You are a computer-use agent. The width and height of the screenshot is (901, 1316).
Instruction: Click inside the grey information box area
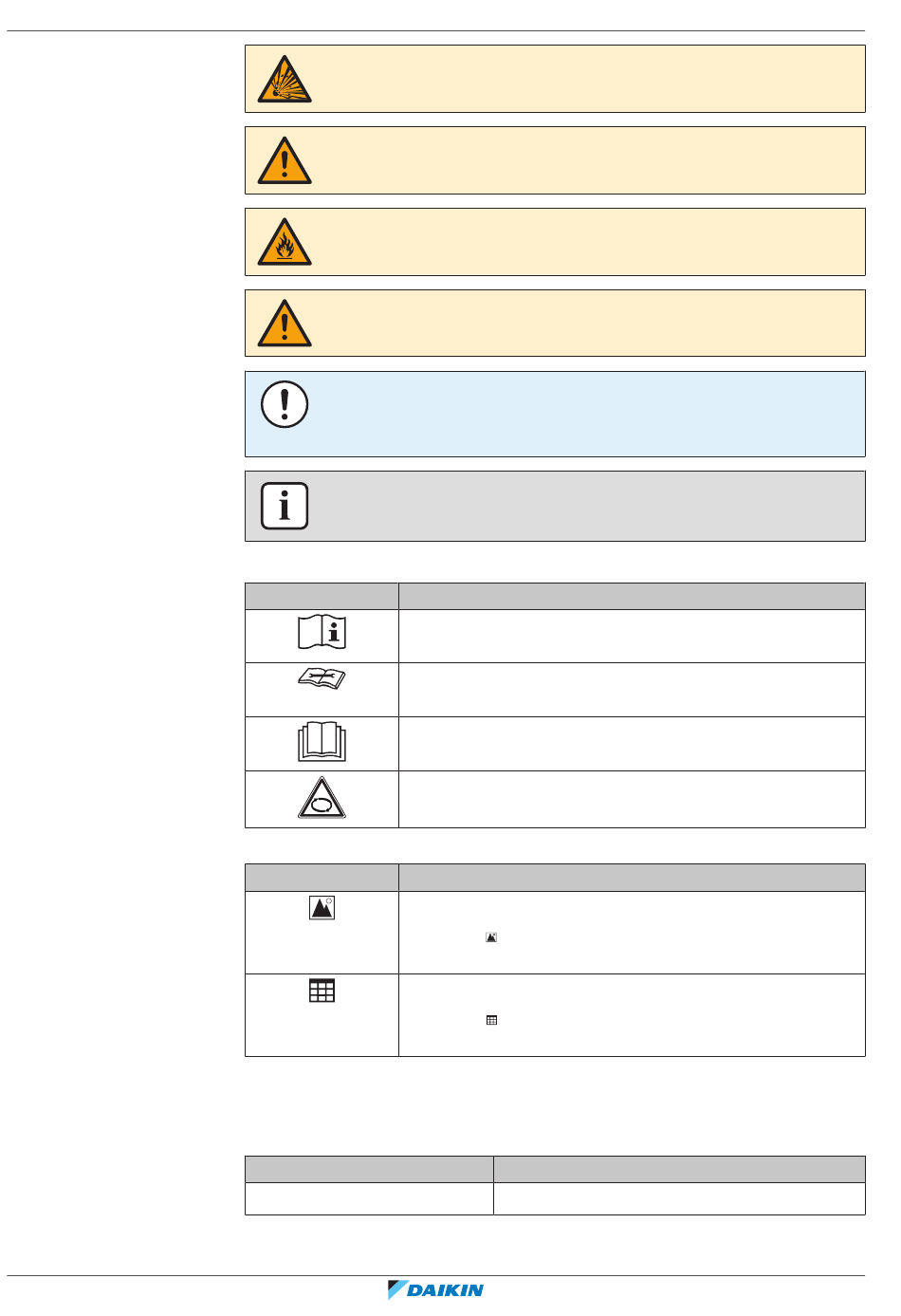pyautogui.click(x=555, y=506)
